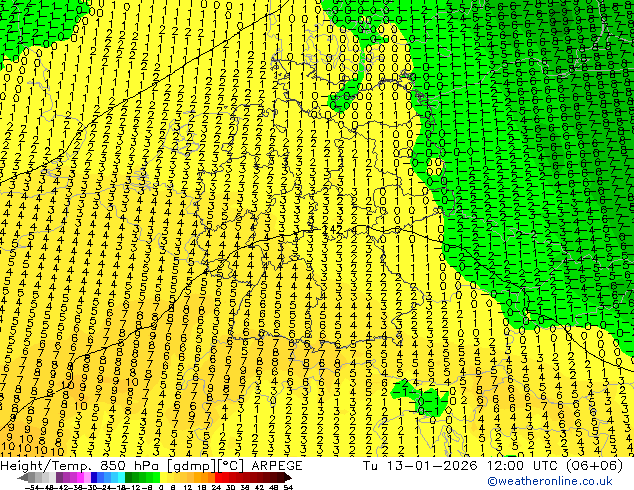This screenshot has width=634, height=490.
Task: Click the '(06+06)' forecast run label
Action: click(x=594, y=465)
